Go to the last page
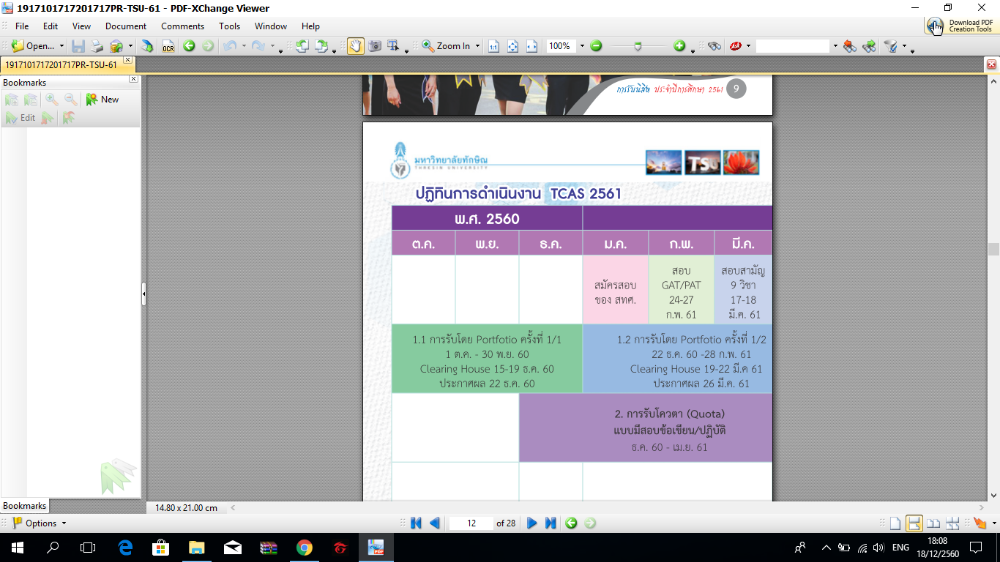 [551, 523]
